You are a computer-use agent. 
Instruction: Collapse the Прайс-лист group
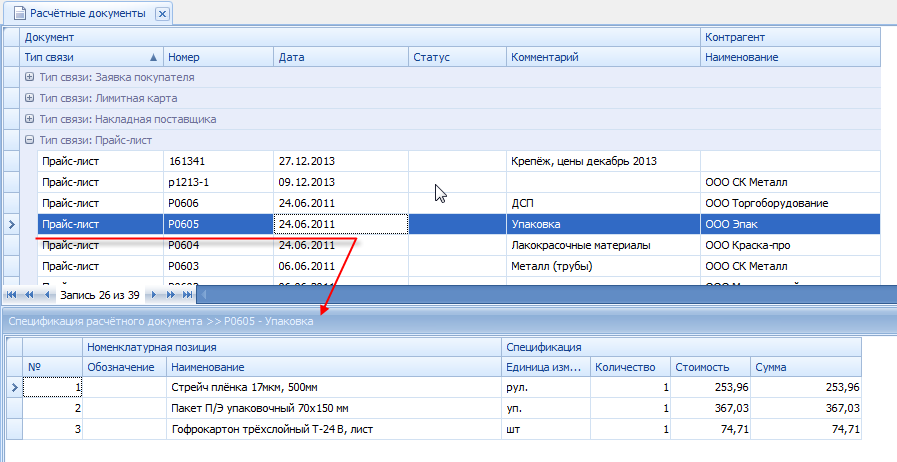tap(29, 140)
